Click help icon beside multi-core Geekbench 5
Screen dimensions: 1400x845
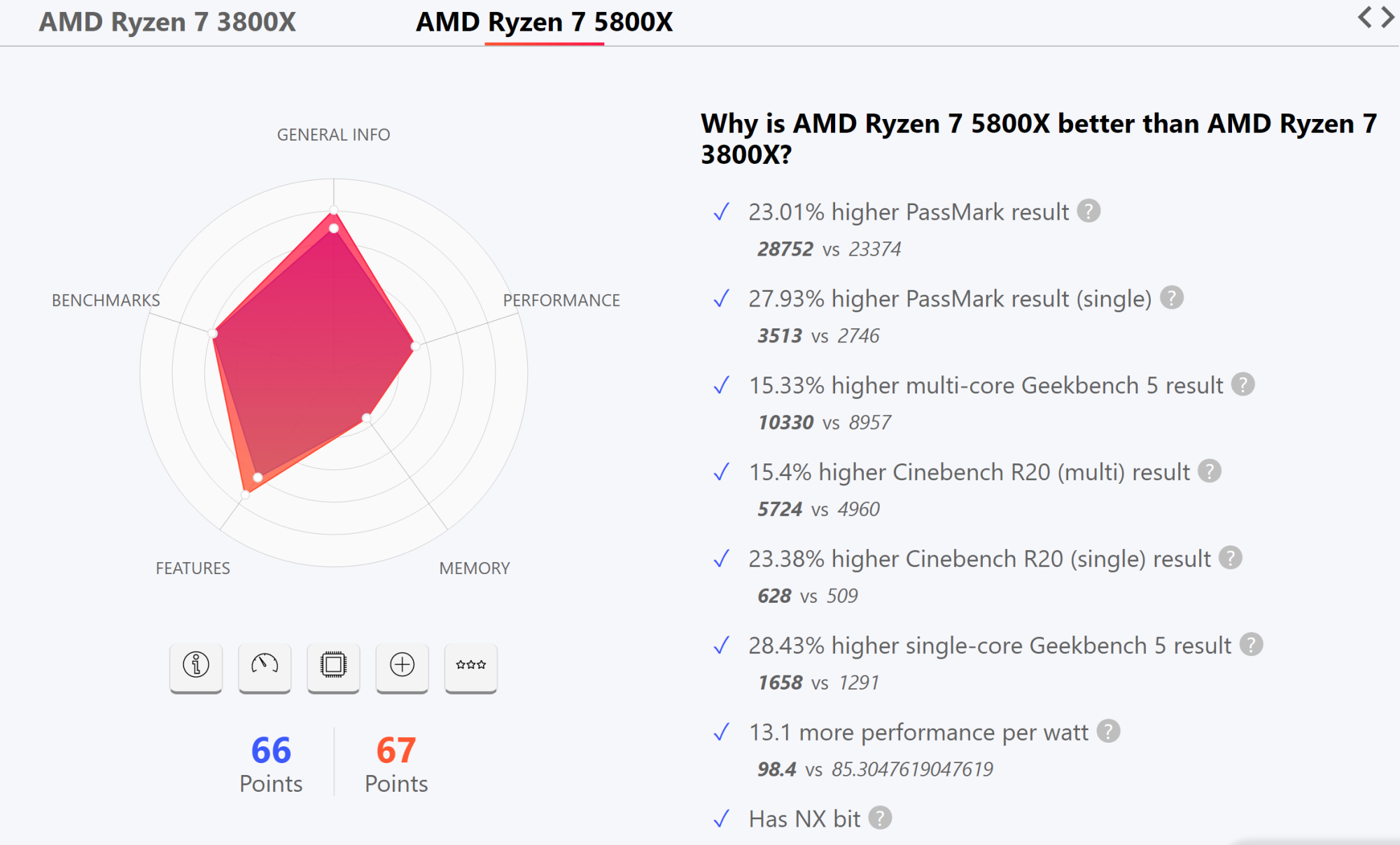coord(1243,384)
